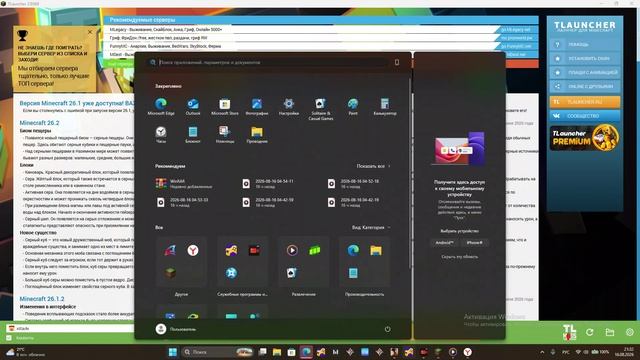
Task: Click the user account avatar
Action: pyautogui.click(x=161, y=329)
